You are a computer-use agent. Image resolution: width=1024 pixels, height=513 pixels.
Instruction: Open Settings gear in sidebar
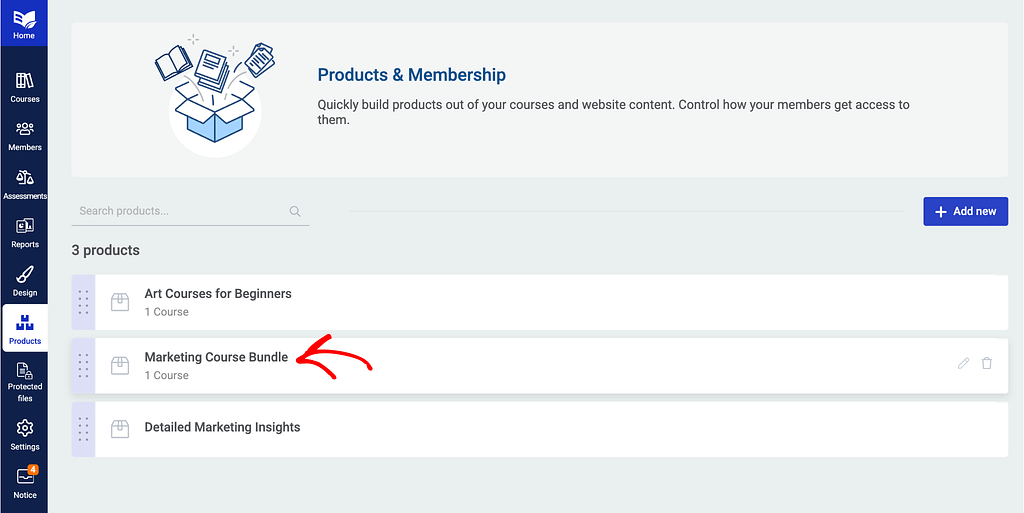(x=24, y=435)
